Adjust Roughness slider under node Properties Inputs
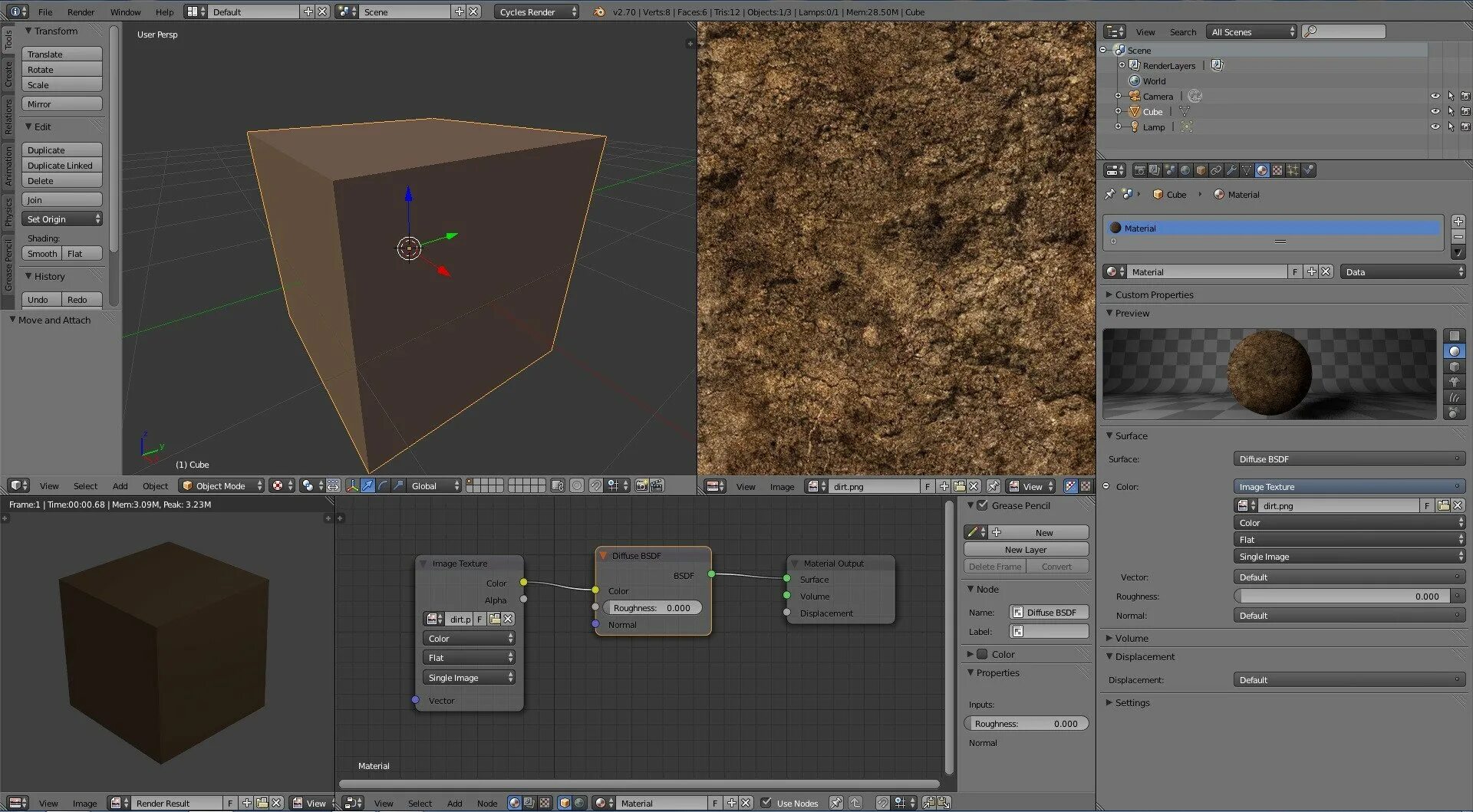 point(1026,724)
